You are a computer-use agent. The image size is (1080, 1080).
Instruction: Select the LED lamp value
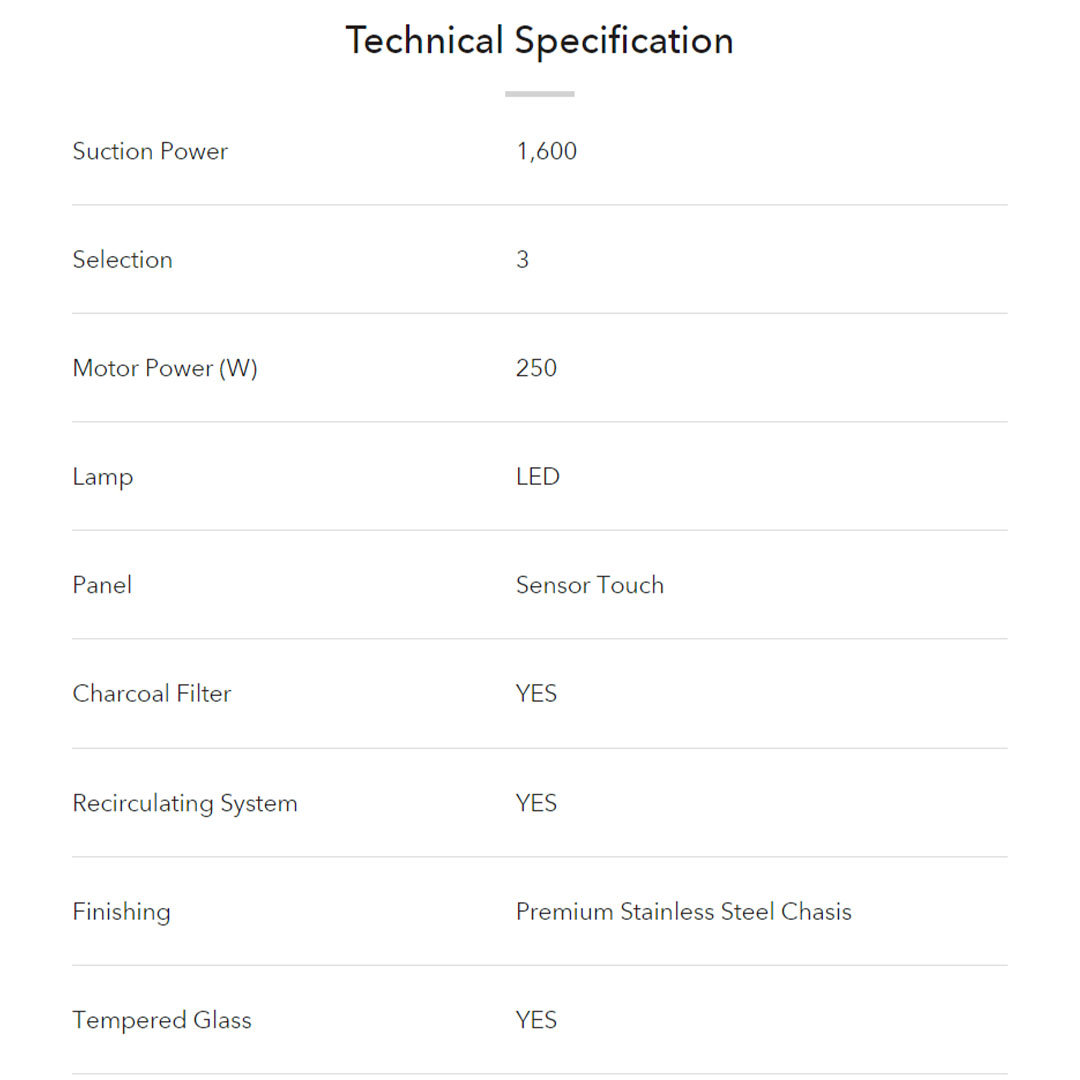click(x=537, y=477)
